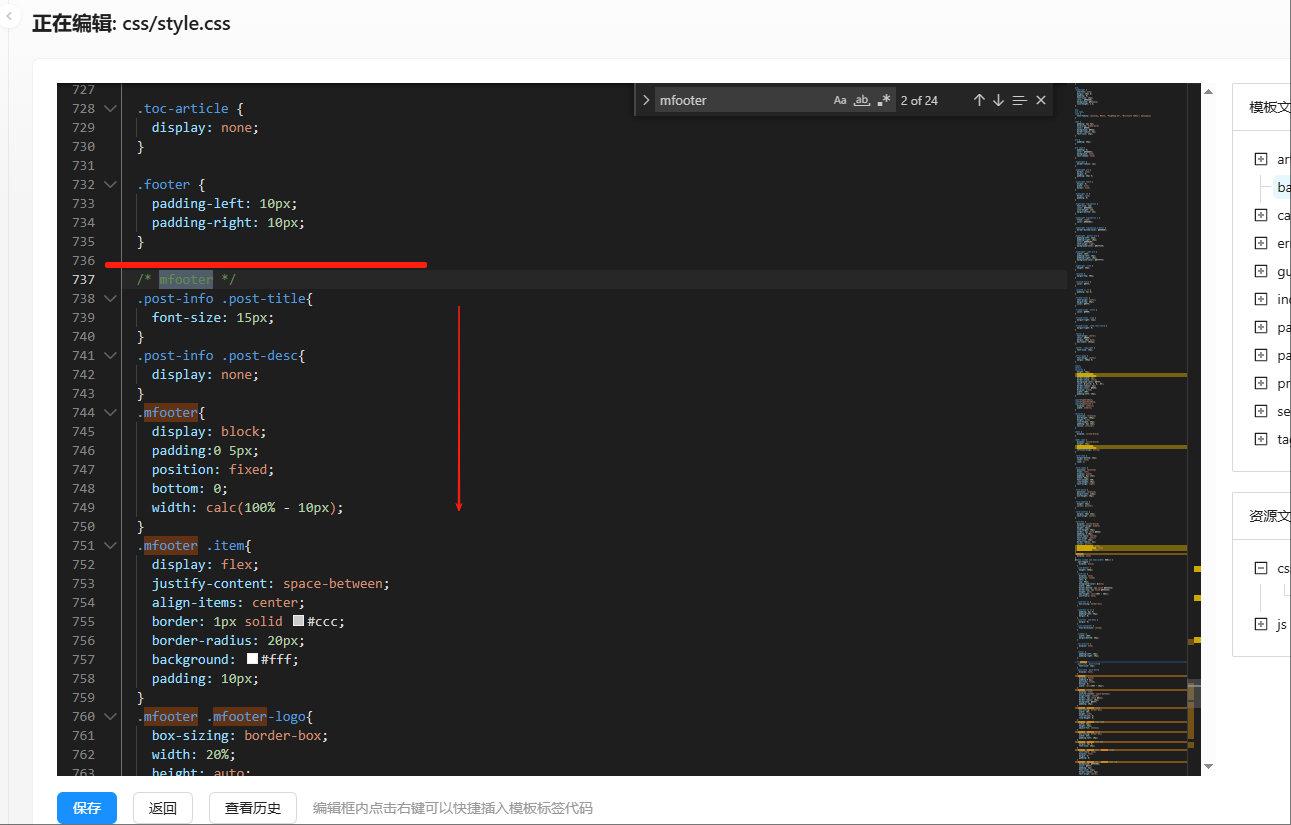The width and height of the screenshot is (1291, 825).
Task: Expand the 'ar' template folder plus icon
Action: click(1260, 159)
